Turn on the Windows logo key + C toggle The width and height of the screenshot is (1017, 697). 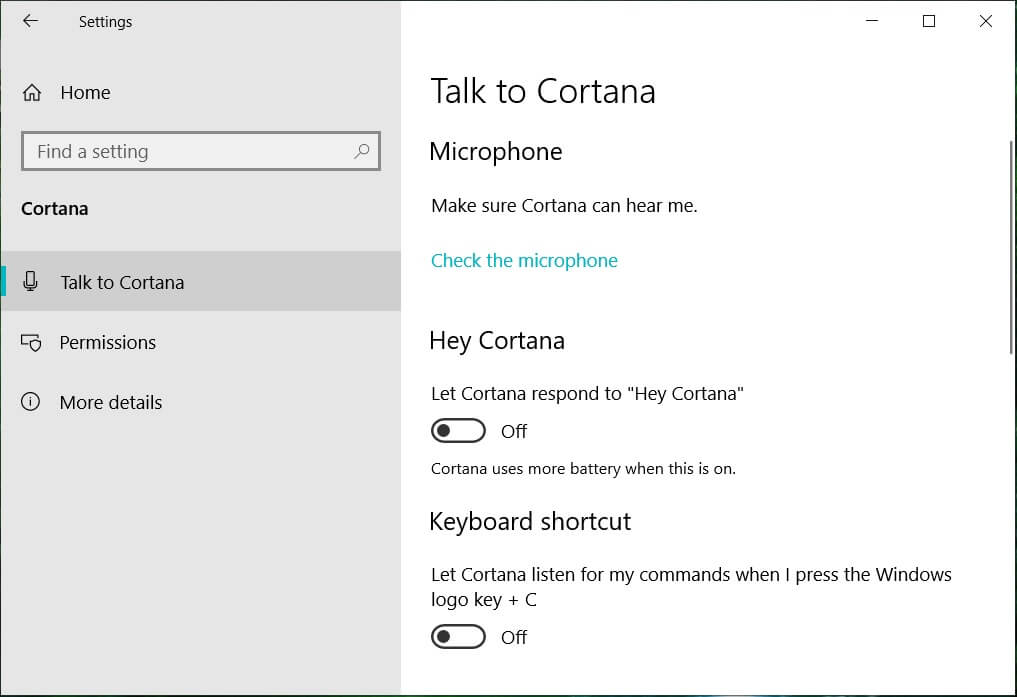click(x=458, y=637)
